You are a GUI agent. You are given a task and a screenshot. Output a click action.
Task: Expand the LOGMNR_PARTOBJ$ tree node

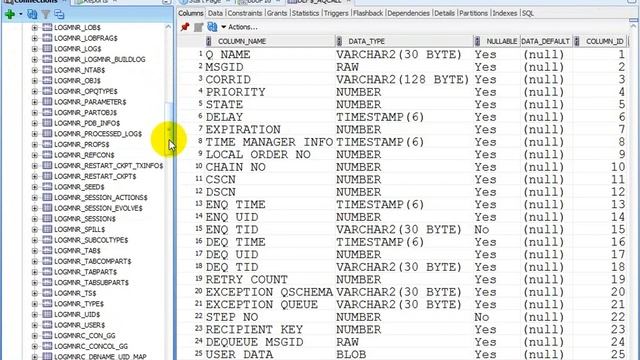[35, 113]
